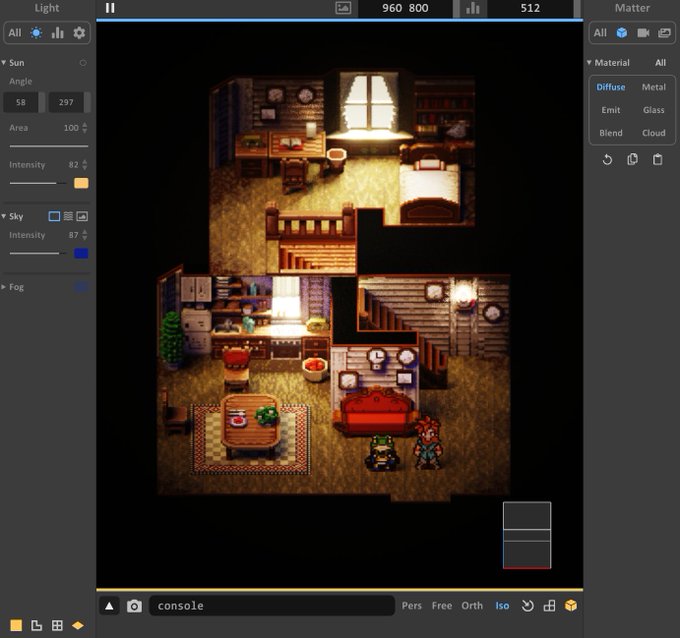Screen dimensions: 680x638
Task: Copy the material settings
Action: 632,160
